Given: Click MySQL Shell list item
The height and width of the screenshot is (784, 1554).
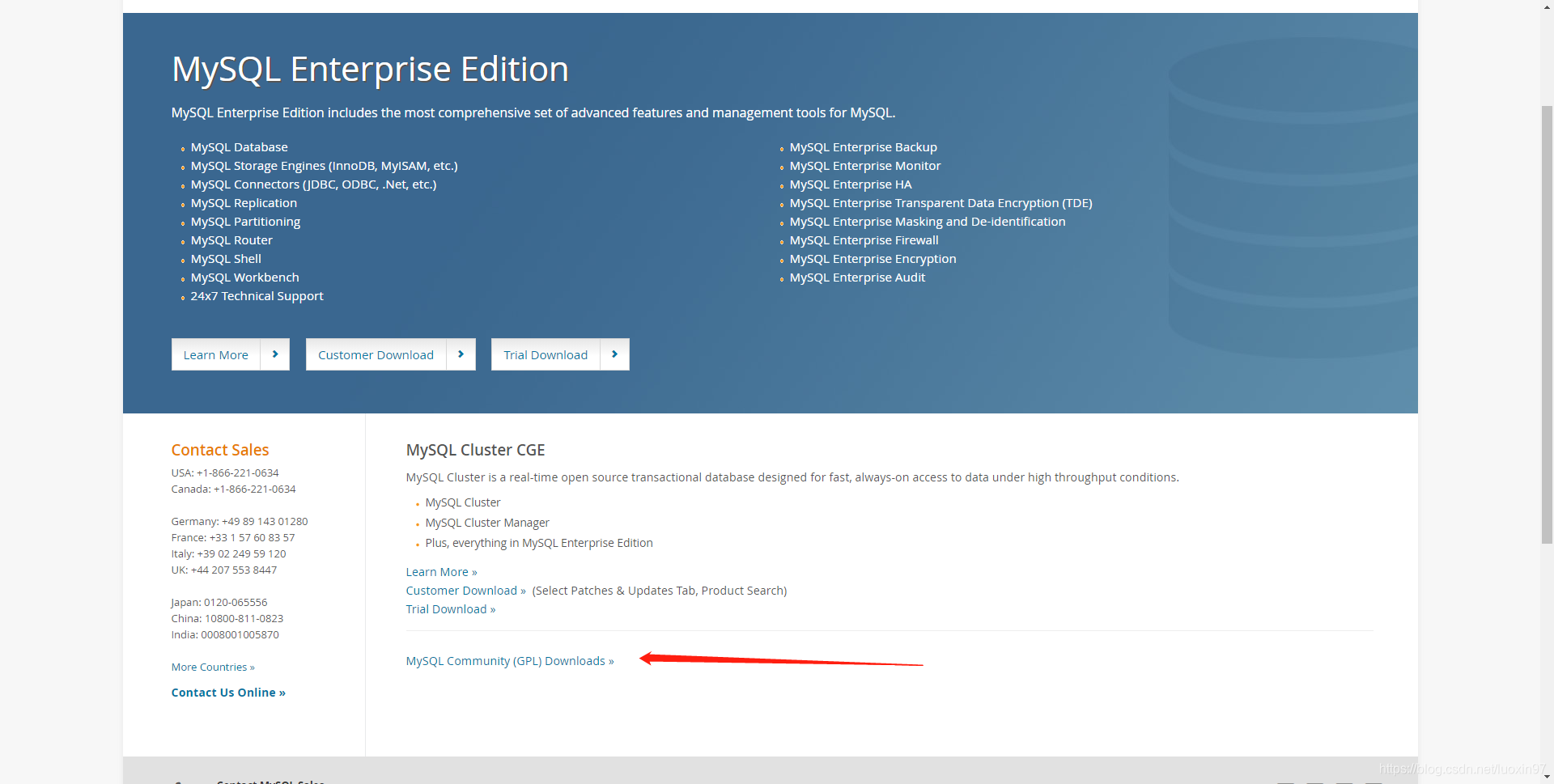Looking at the screenshot, I should tap(227, 259).
